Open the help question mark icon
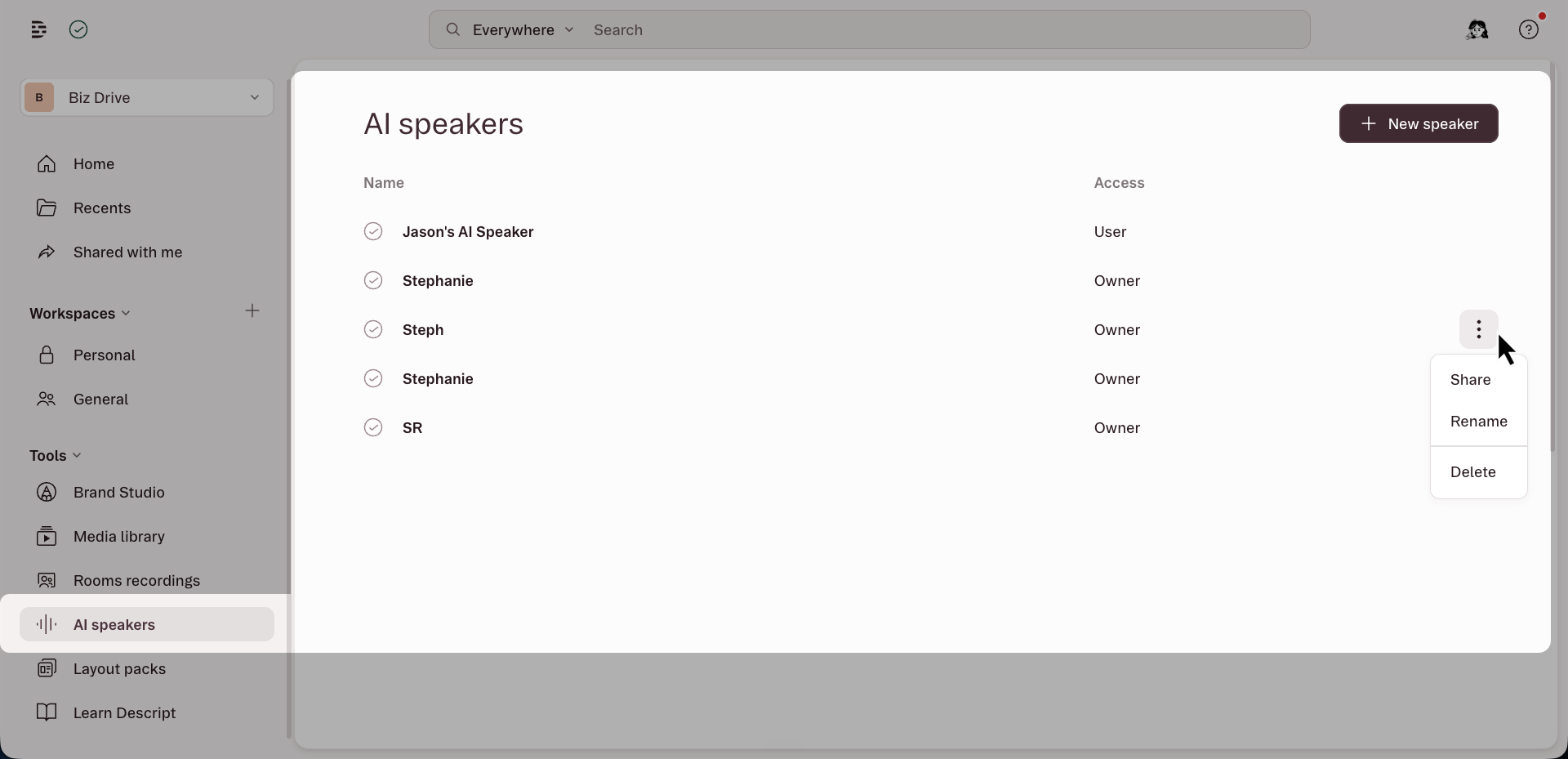Screen dimensions: 1568x759 coord(1529,29)
